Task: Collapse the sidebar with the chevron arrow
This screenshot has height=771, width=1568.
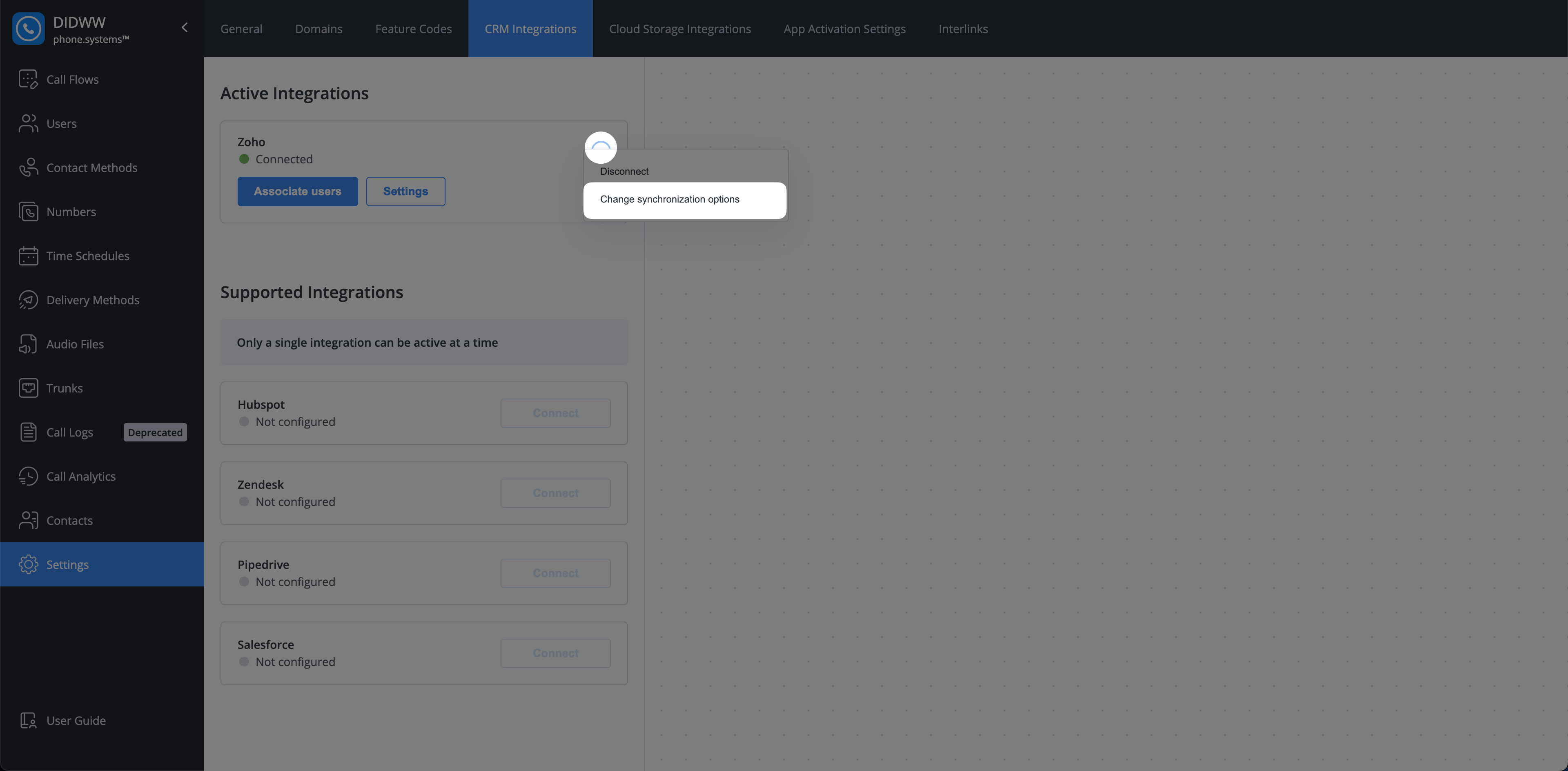Action: pos(185,27)
